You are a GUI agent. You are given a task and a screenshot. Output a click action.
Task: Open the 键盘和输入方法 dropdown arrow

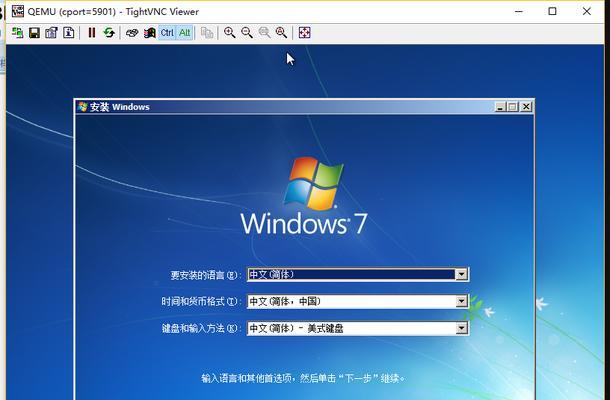click(x=461, y=328)
